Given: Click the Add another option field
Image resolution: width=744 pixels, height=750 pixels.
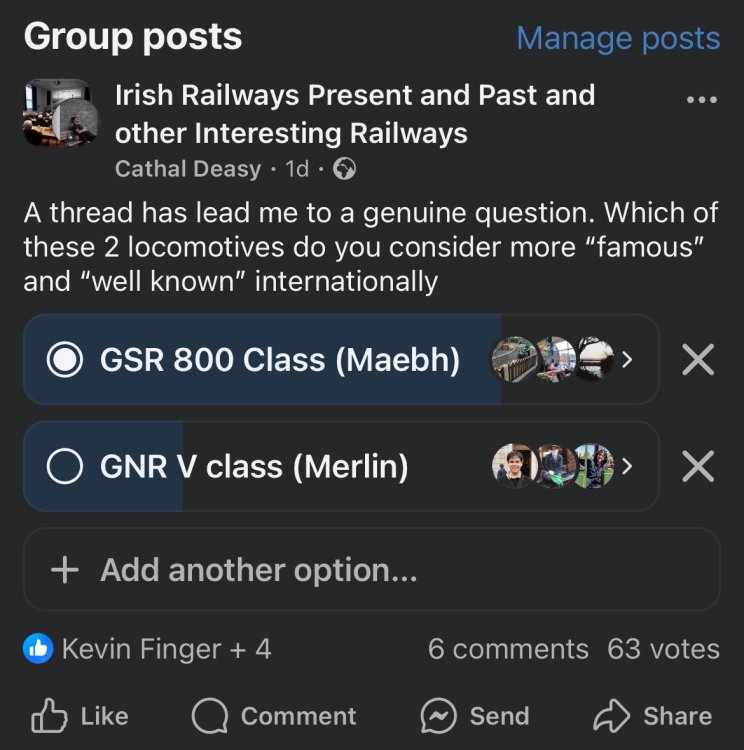Looking at the screenshot, I should pyautogui.click(x=371, y=570).
